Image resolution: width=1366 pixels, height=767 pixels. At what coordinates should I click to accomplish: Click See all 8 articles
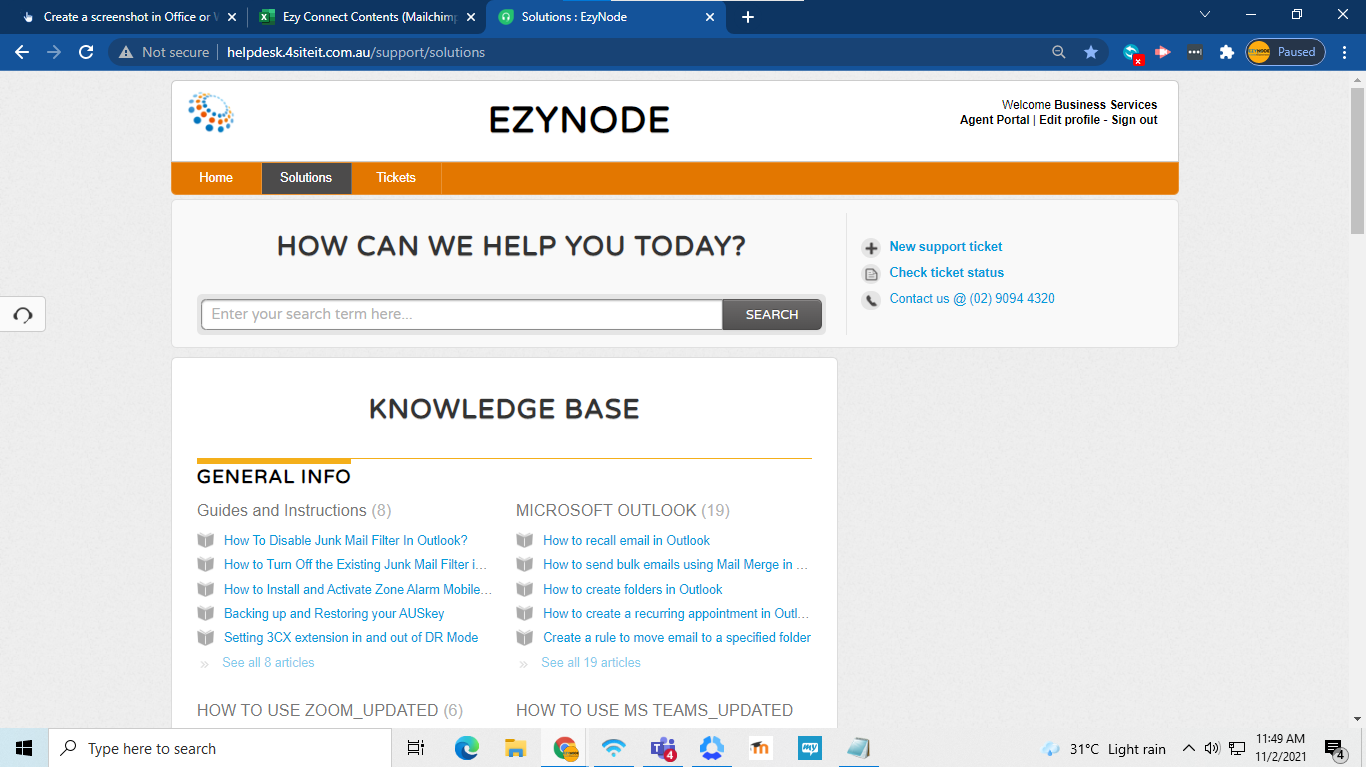click(268, 662)
